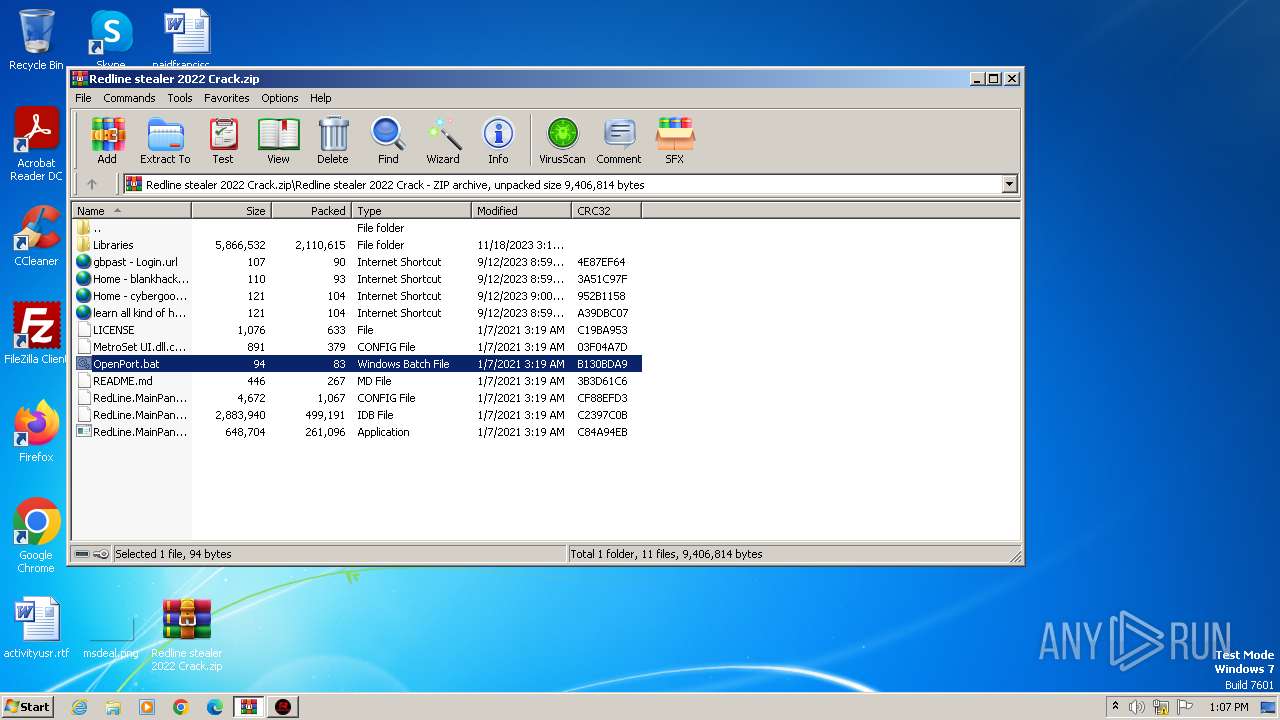Open CCleaner desktop shortcut
This screenshot has width=1280, height=720.
36,236
